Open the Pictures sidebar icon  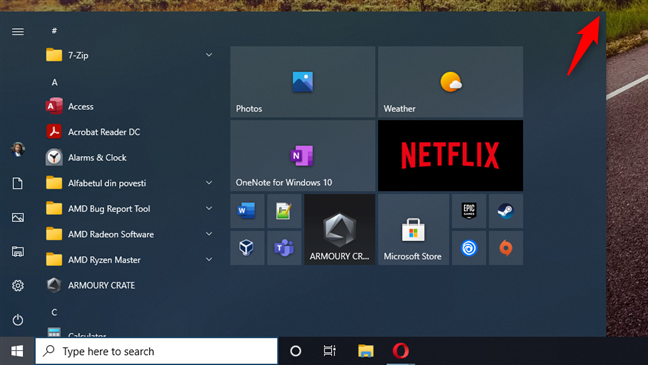tap(18, 217)
